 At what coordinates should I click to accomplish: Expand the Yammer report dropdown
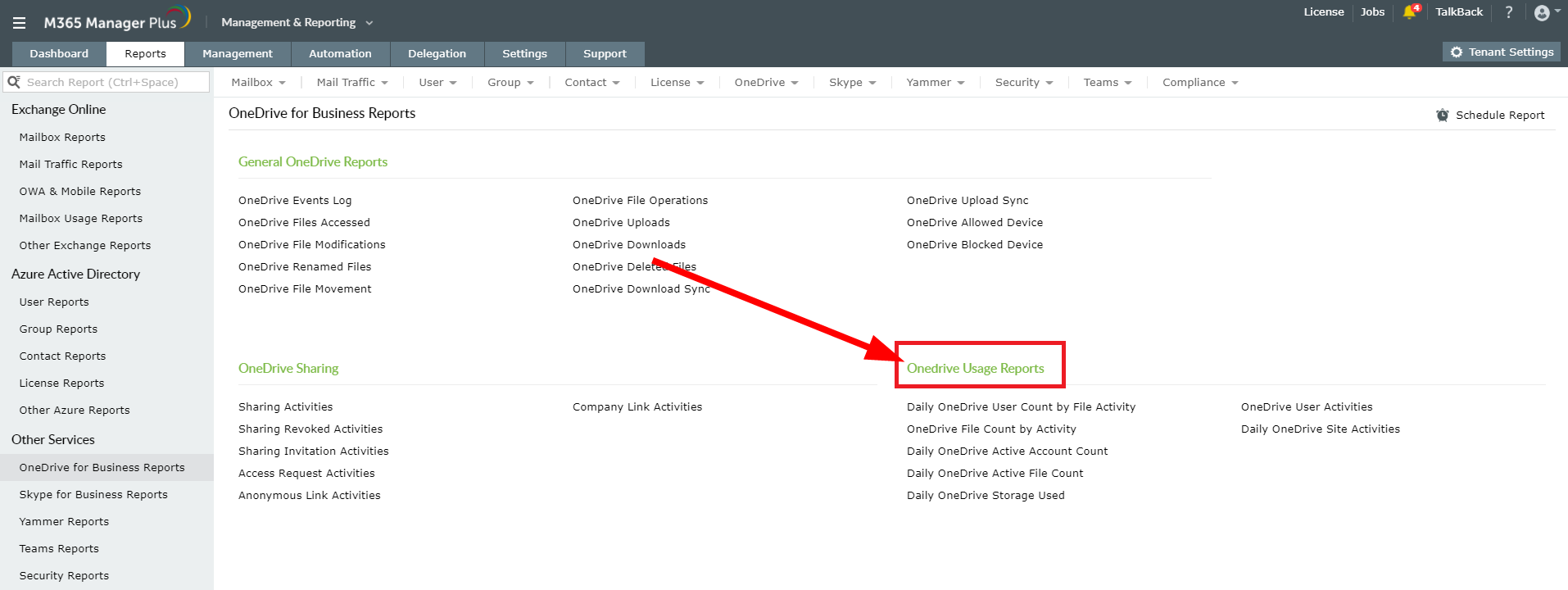(x=936, y=83)
